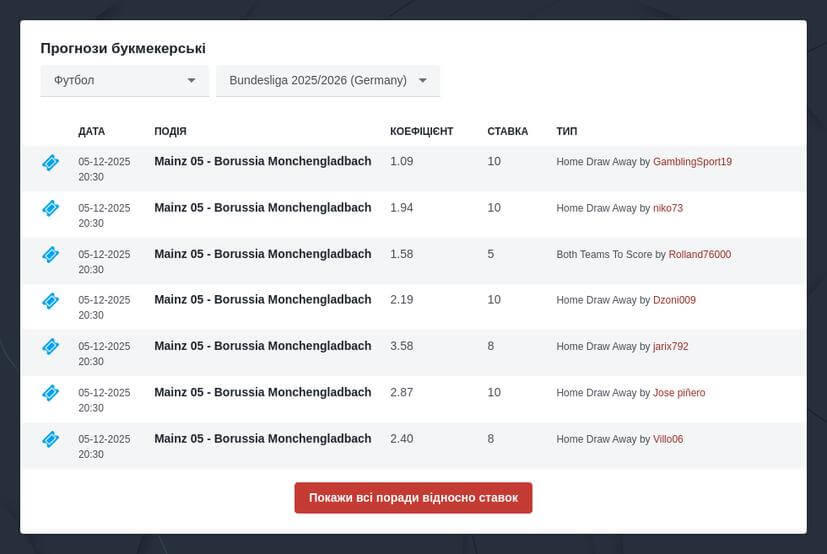This screenshot has width=827, height=554.
Task: Select the ticket icon beside Jose piñero's tip
Action: tap(50, 393)
